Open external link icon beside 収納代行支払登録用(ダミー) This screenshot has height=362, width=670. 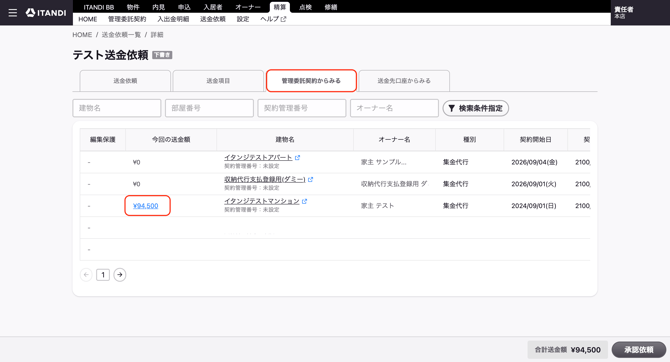(311, 180)
